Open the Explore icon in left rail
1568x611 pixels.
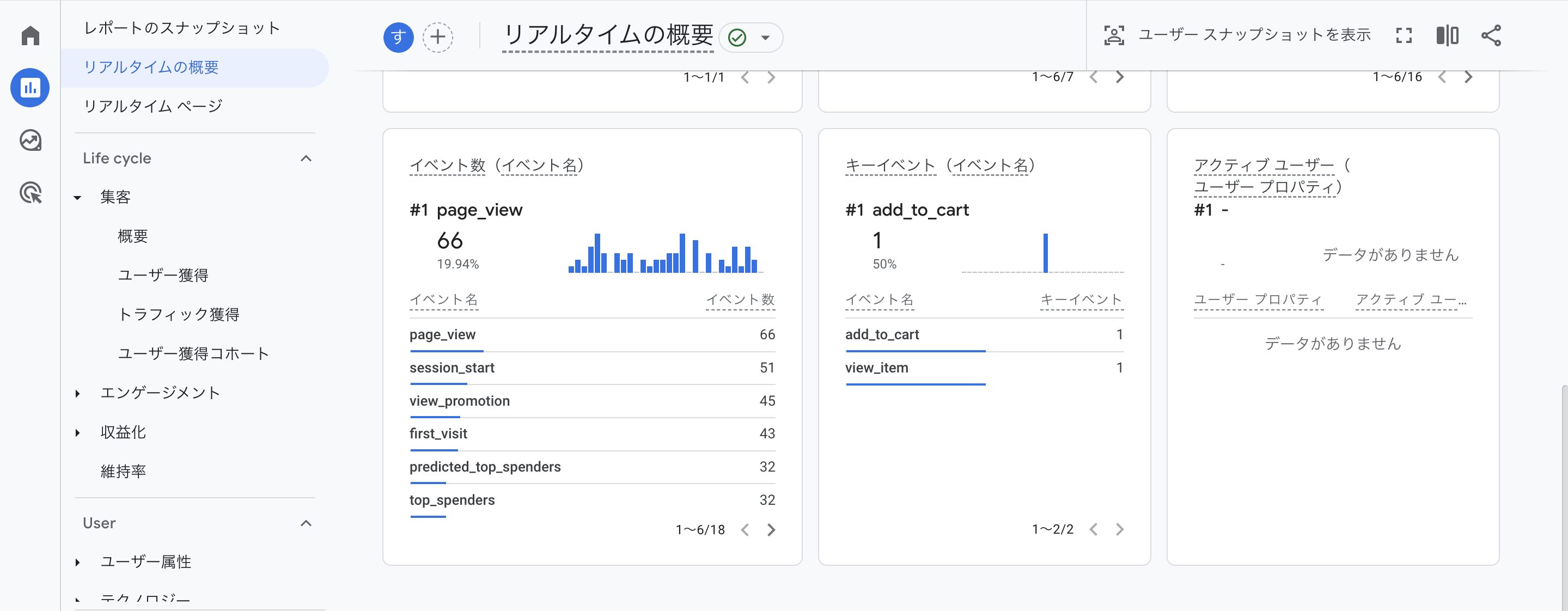click(x=30, y=140)
